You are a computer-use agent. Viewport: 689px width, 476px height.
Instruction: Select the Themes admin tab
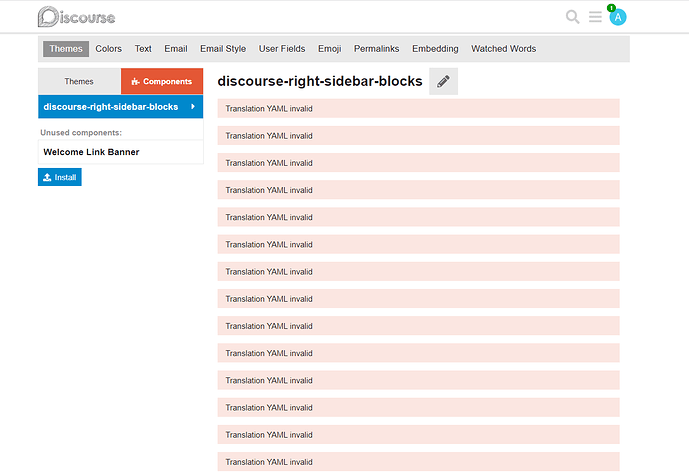66,49
